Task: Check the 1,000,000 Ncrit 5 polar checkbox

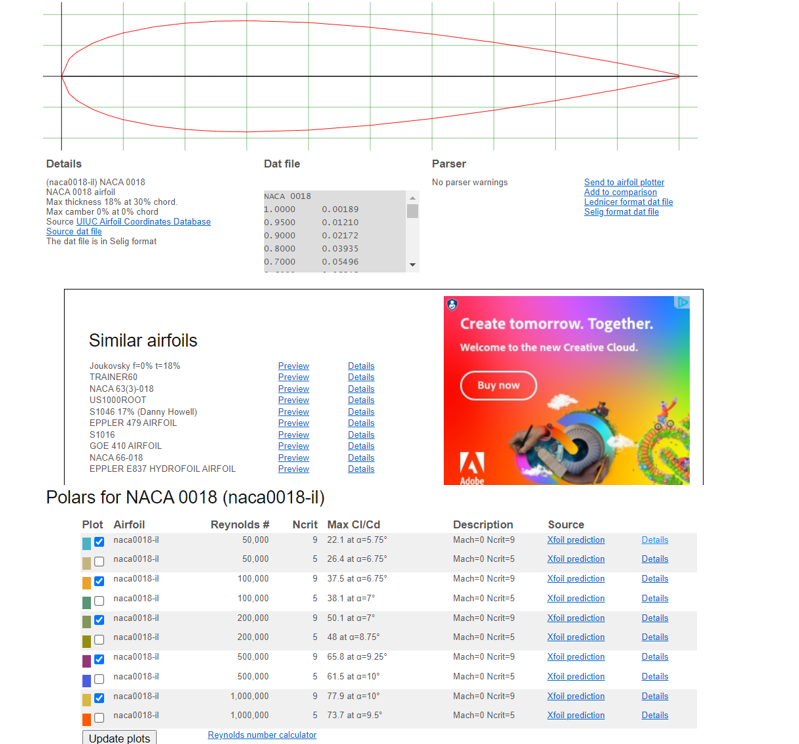Action: pyautogui.click(x=99, y=718)
